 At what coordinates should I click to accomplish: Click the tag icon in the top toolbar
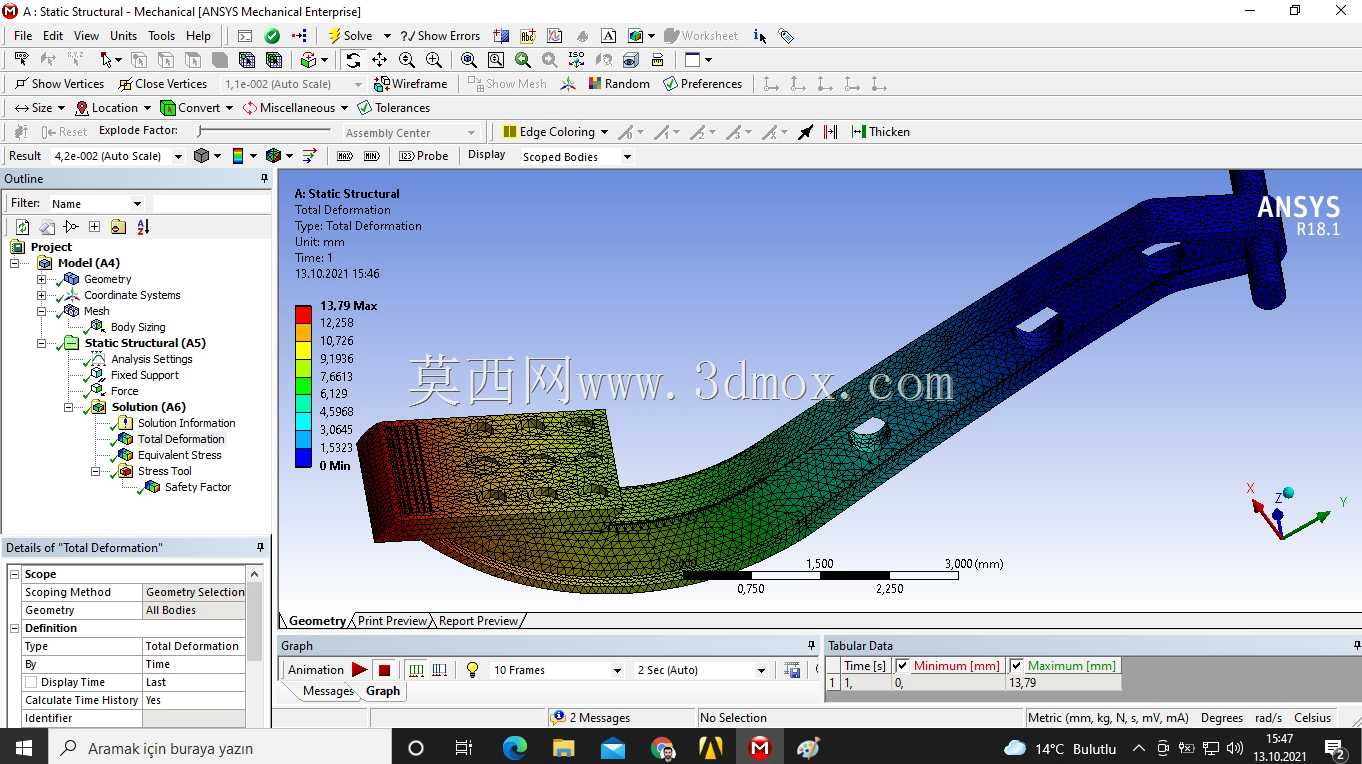787,36
